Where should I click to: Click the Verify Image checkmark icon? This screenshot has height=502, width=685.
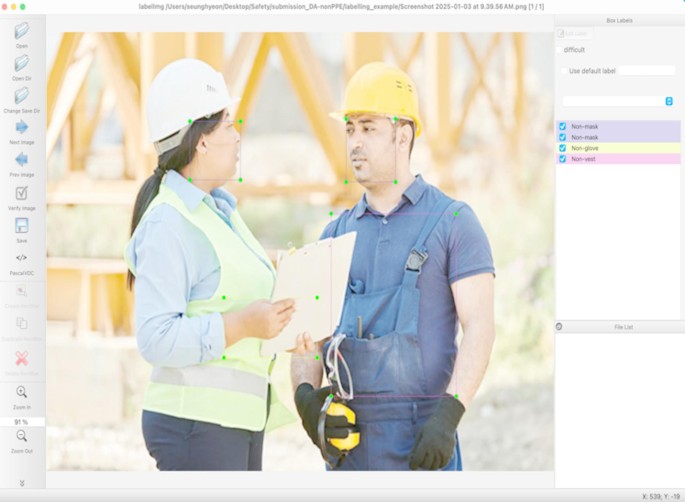point(21,193)
